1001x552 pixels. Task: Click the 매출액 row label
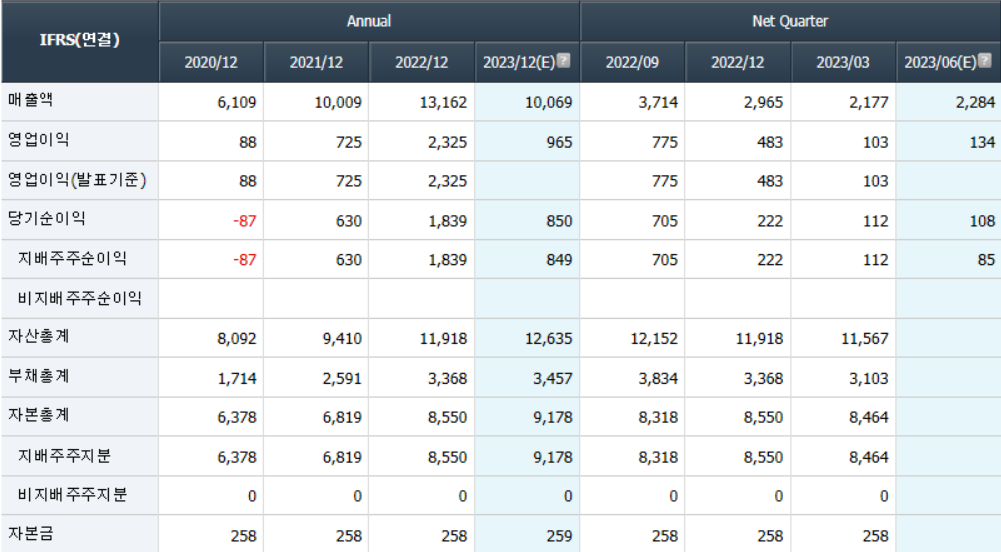click(x=31, y=100)
